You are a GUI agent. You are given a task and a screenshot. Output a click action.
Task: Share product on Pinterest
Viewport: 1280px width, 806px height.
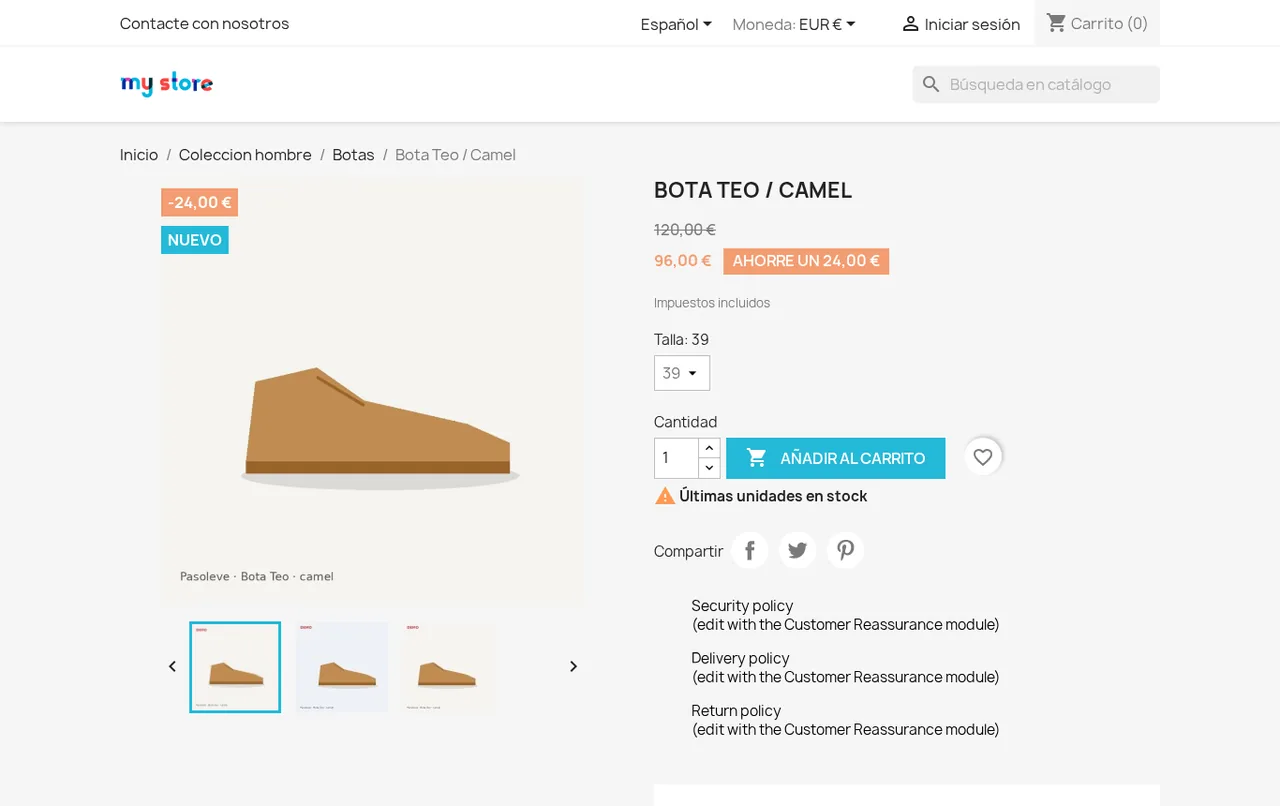pos(845,550)
